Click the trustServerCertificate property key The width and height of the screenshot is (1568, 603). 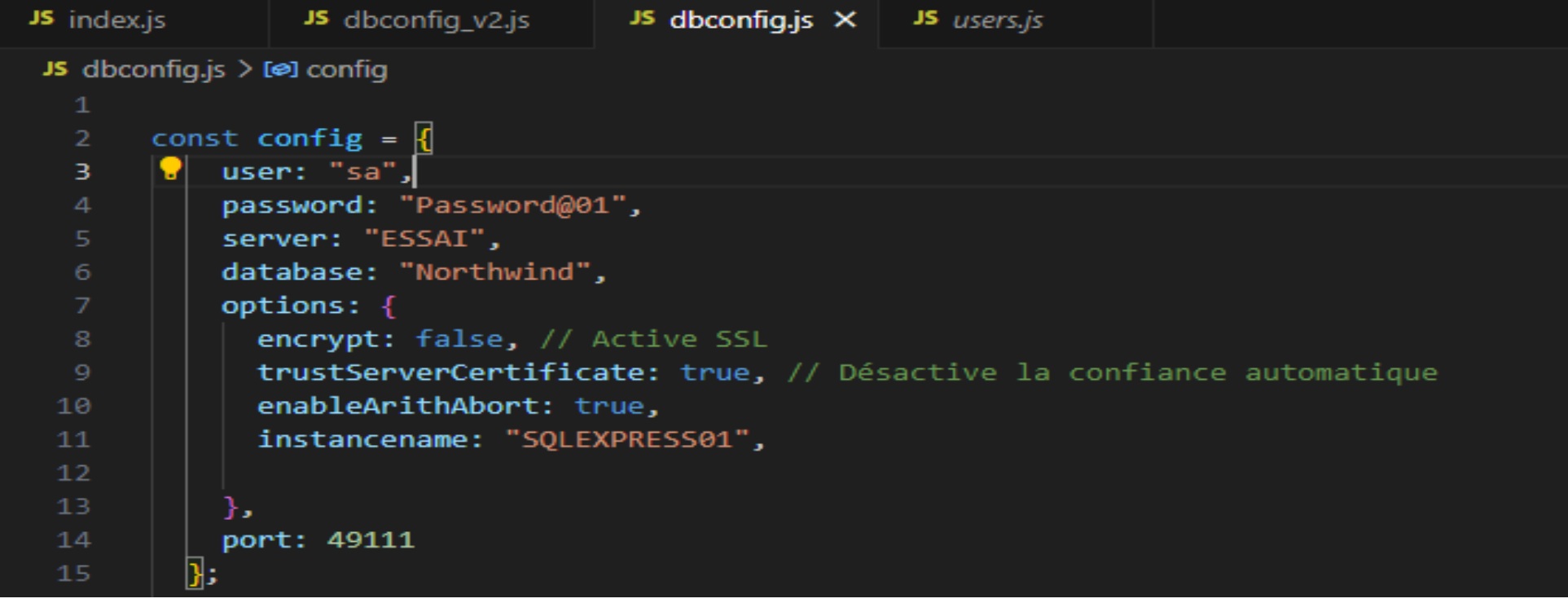coord(450,372)
